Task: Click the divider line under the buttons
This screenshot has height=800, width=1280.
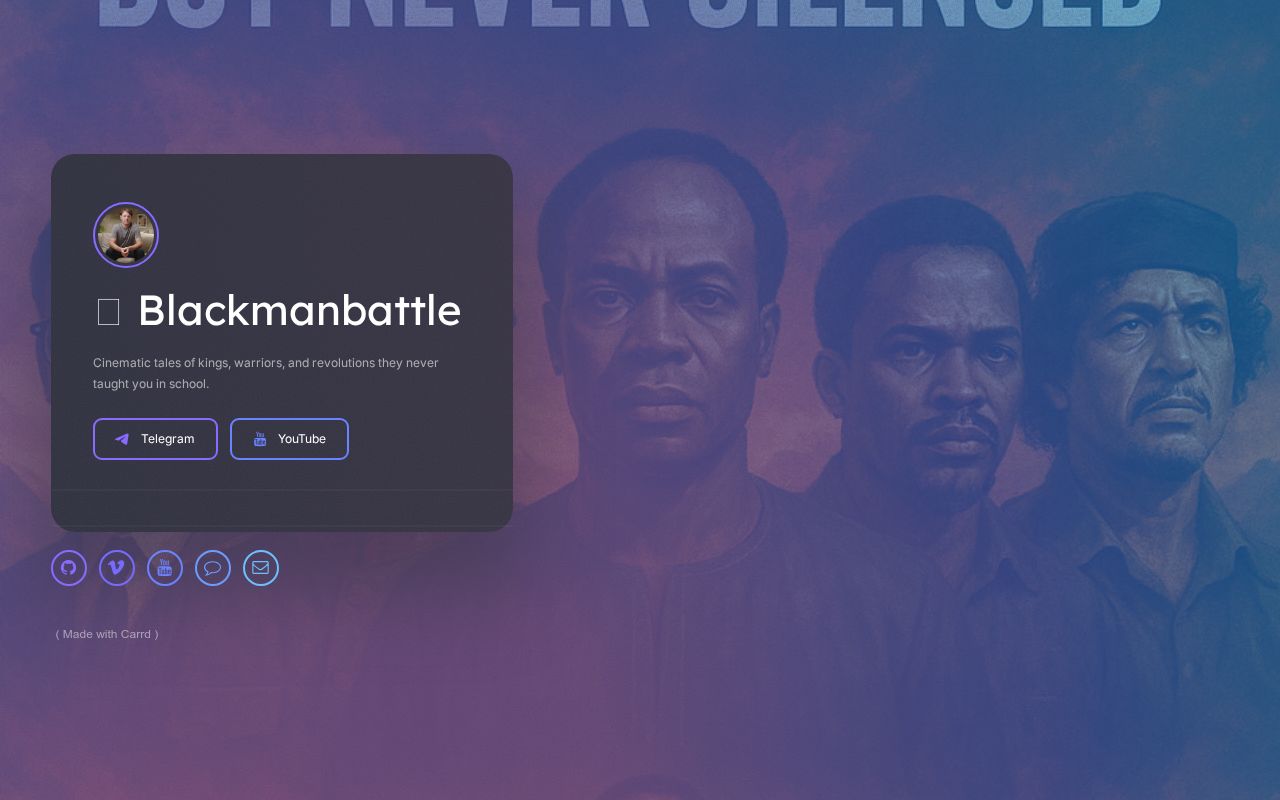Action: point(282,490)
